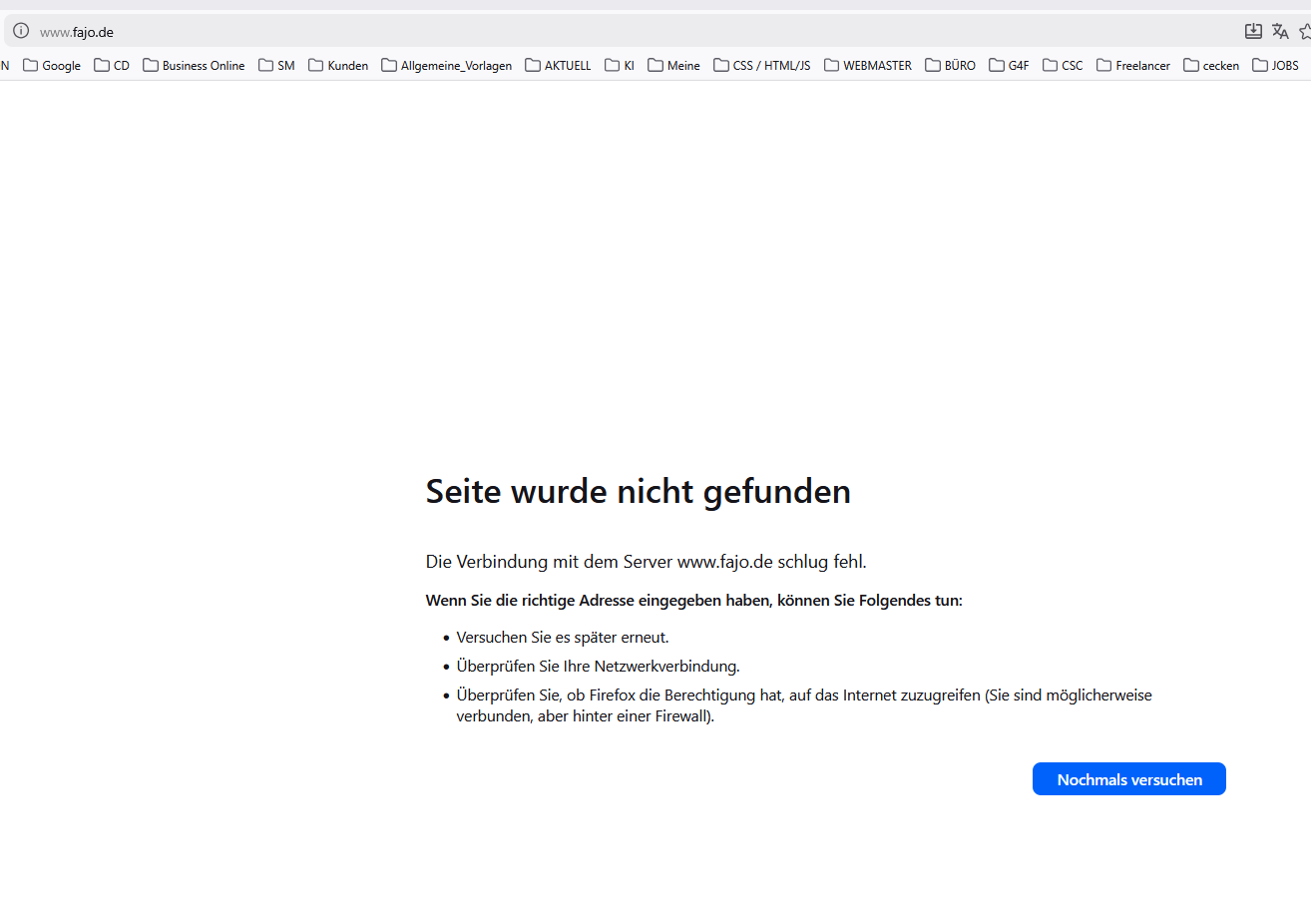Open the AKTUELL bookmarks folder
This screenshot has width=1311, height=924.
tap(558, 66)
